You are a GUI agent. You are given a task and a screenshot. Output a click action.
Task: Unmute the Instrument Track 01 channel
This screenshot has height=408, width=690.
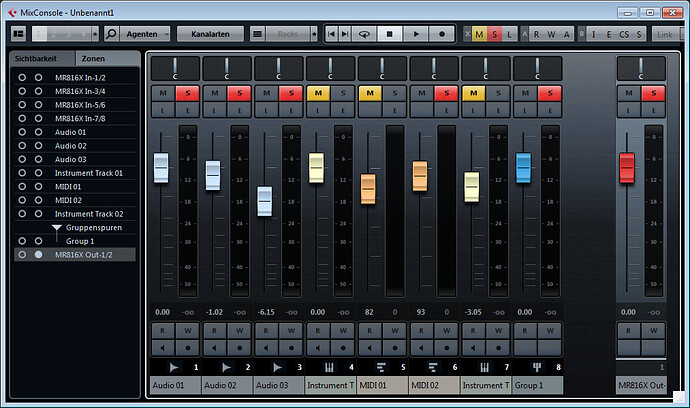(318, 93)
